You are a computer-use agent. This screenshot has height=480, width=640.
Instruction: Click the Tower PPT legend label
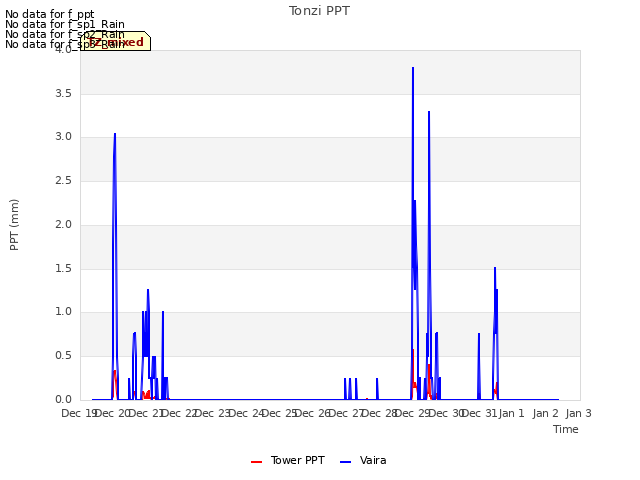tap(298, 460)
